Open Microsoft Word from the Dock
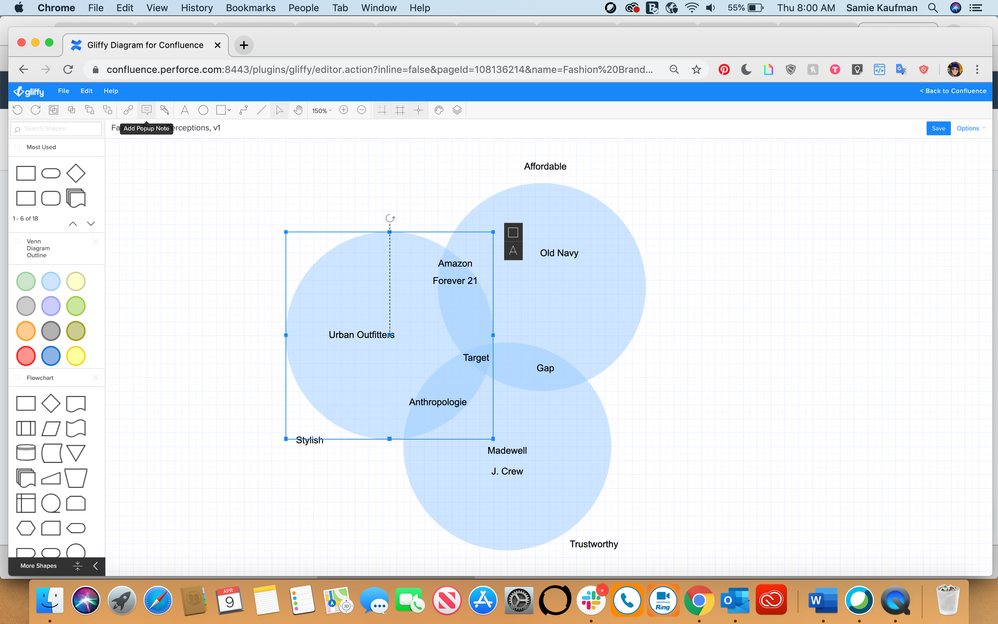 (823, 600)
